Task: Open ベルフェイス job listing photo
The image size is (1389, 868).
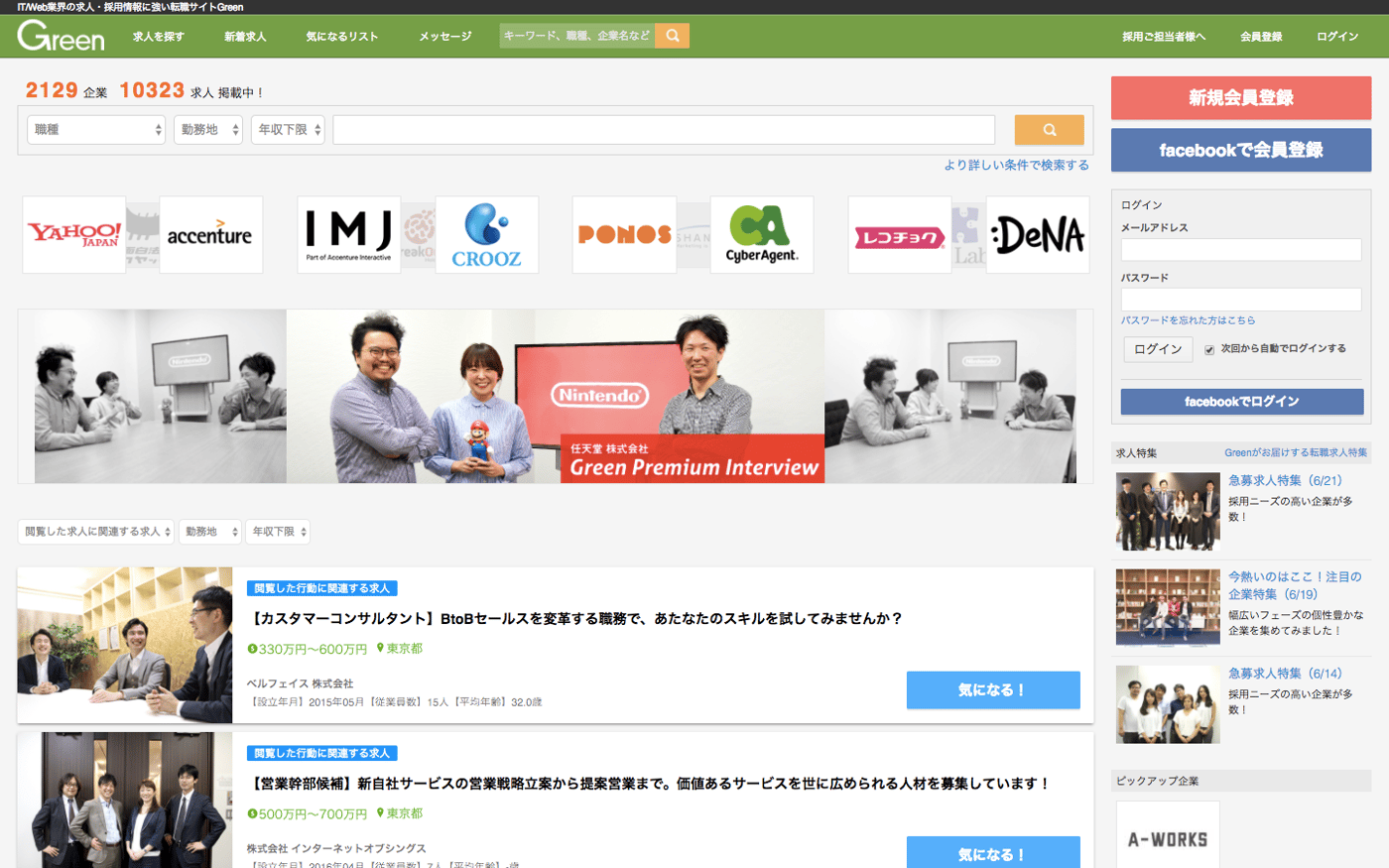Action: coord(125,645)
